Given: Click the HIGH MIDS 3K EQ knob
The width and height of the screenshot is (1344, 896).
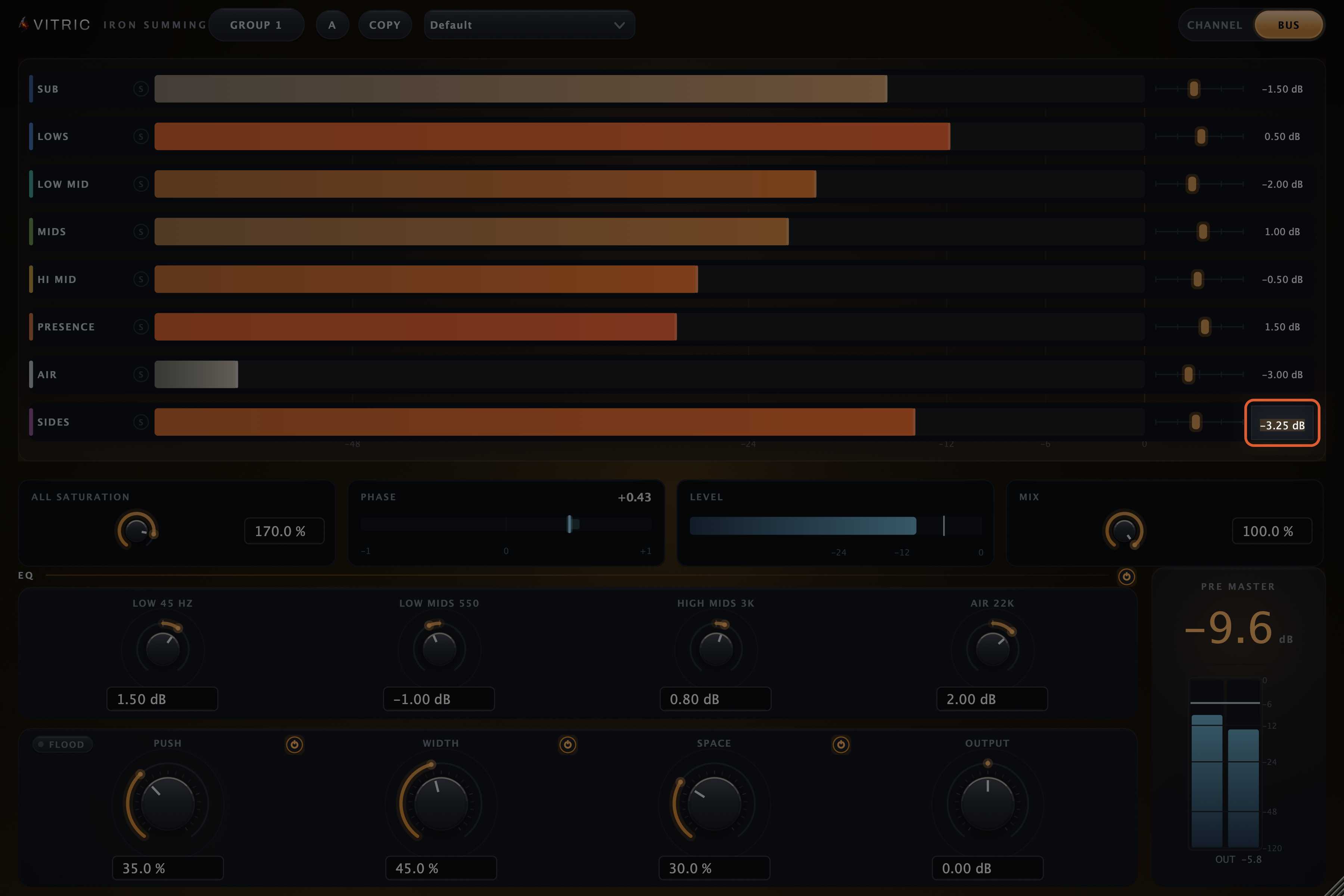Looking at the screenshot, I should 716,649.
